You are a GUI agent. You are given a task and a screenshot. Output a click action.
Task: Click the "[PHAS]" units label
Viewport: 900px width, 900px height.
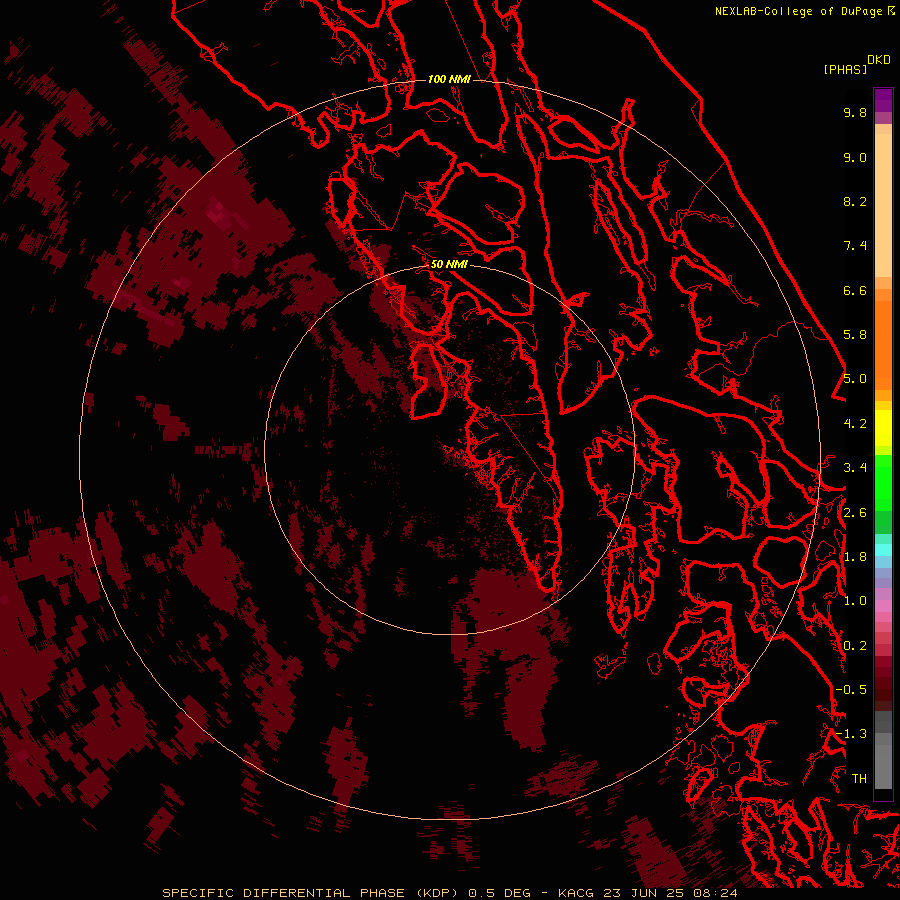(x=845, y=69)
